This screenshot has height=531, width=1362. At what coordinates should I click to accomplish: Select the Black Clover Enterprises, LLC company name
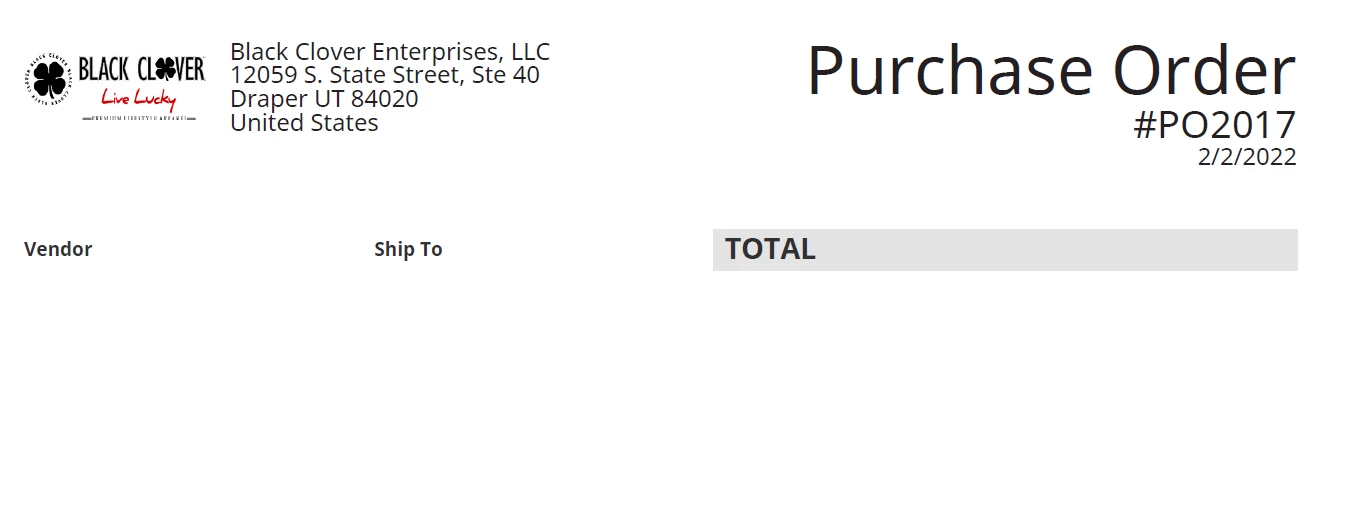390,52
